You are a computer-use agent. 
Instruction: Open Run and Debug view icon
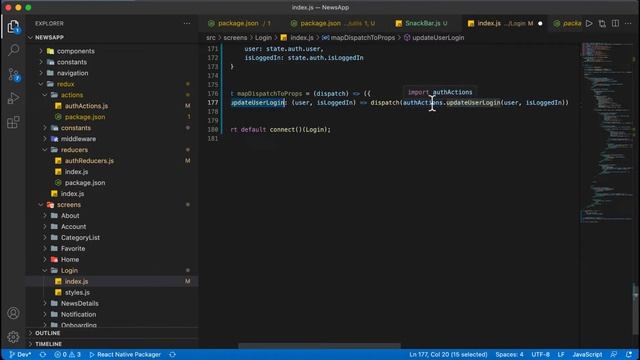(13, 98)
